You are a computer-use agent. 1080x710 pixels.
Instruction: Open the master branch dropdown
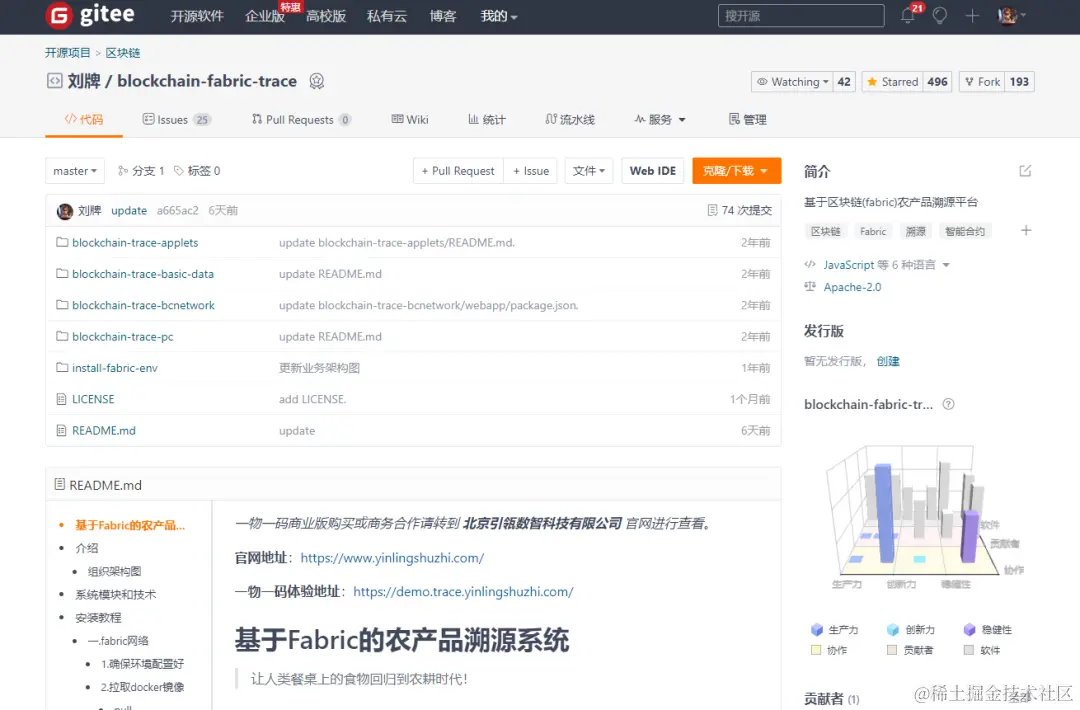[74, 171]
